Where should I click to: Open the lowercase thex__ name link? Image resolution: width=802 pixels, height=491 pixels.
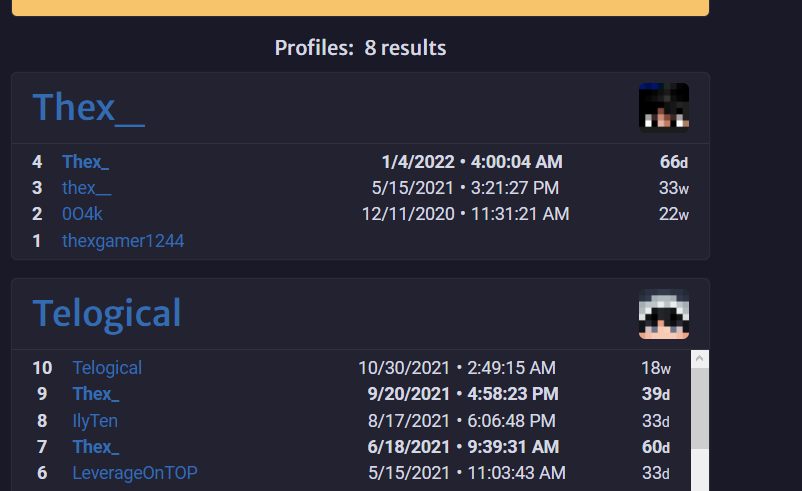tap(86, 188)
